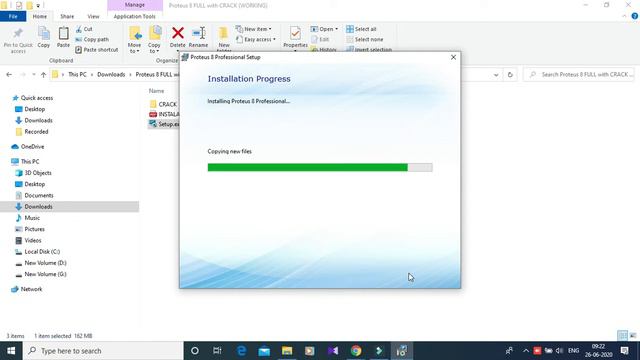This screenshot has width=640, height=360.
Task: Select Documents in navigation pane
Action: (39, 196)
